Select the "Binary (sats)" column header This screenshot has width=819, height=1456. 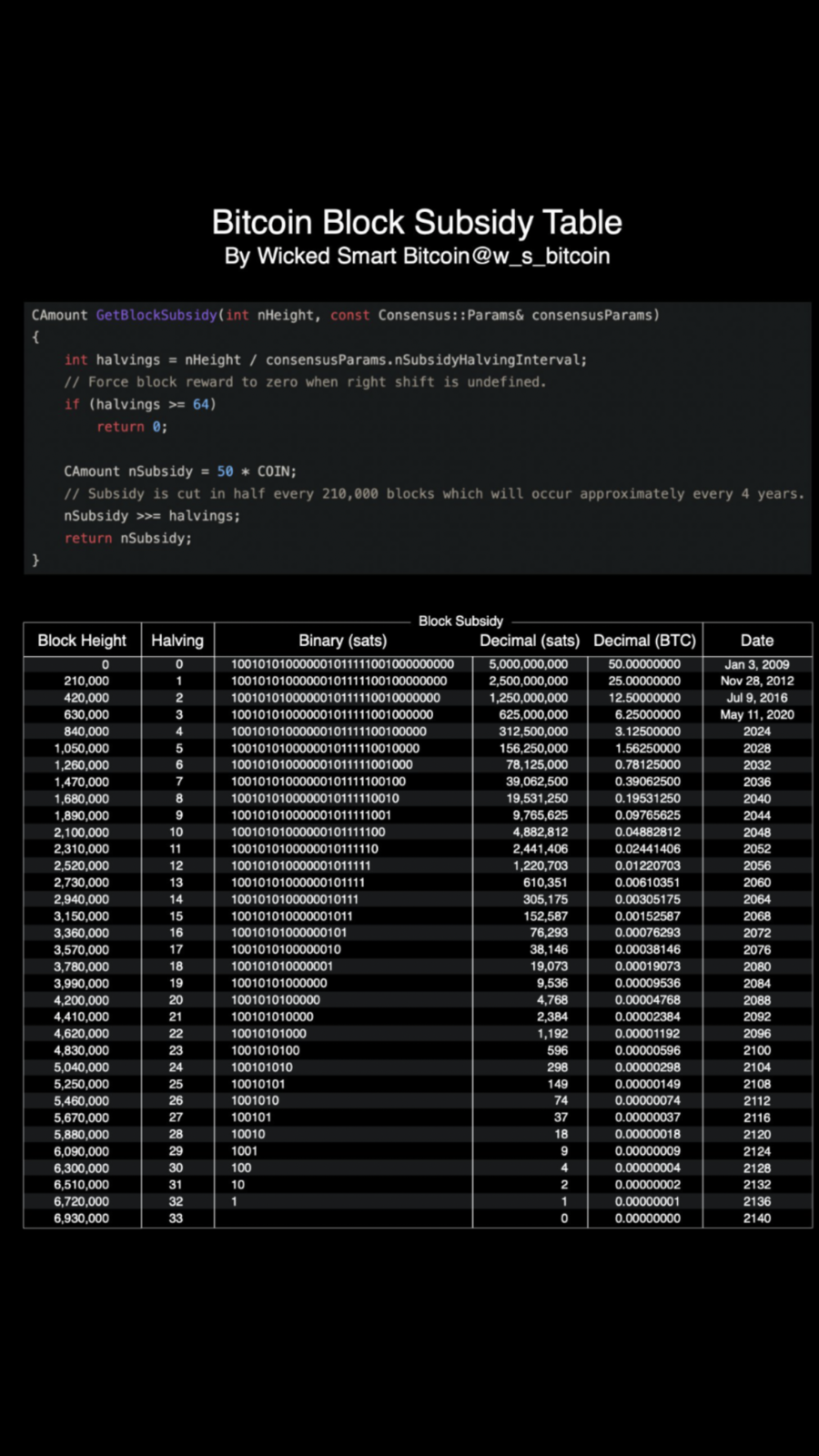tap(342, 641)
